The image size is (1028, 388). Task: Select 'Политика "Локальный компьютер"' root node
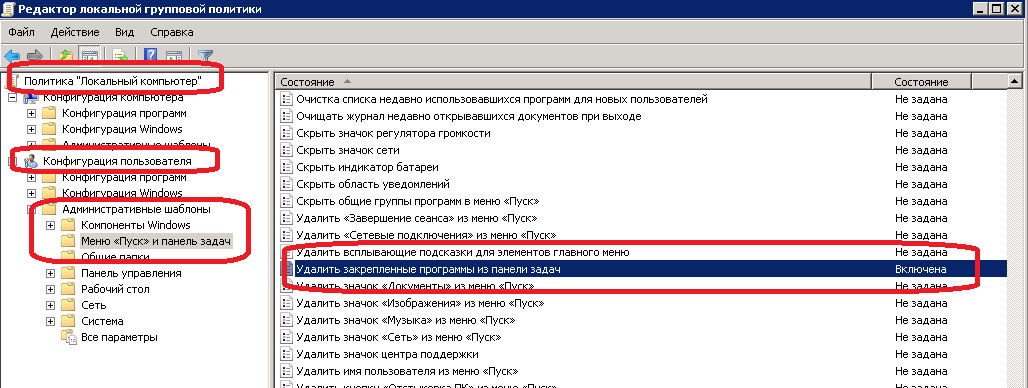click(x=113, y=81)
